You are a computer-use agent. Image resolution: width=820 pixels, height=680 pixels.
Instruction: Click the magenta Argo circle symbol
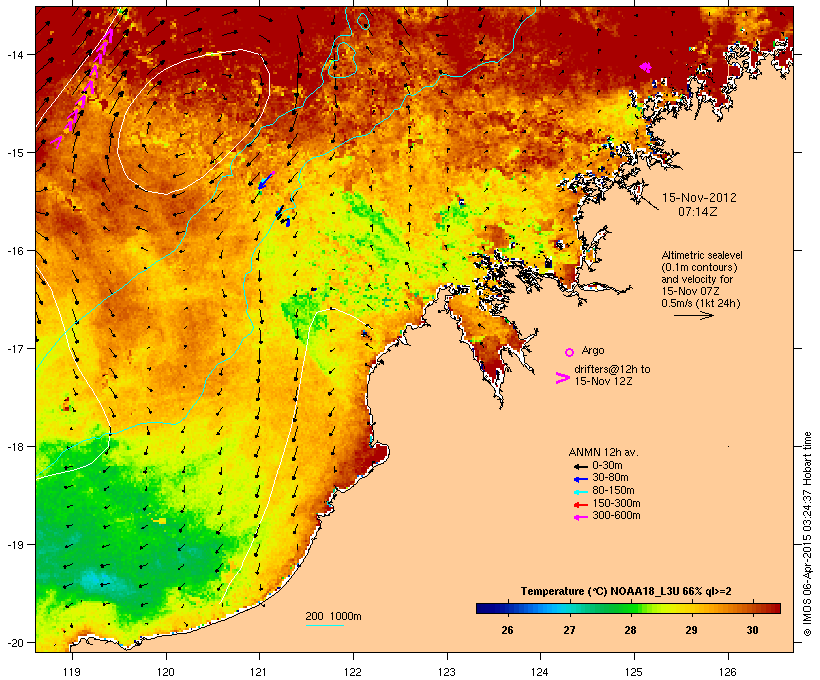(x=570, y=352)
